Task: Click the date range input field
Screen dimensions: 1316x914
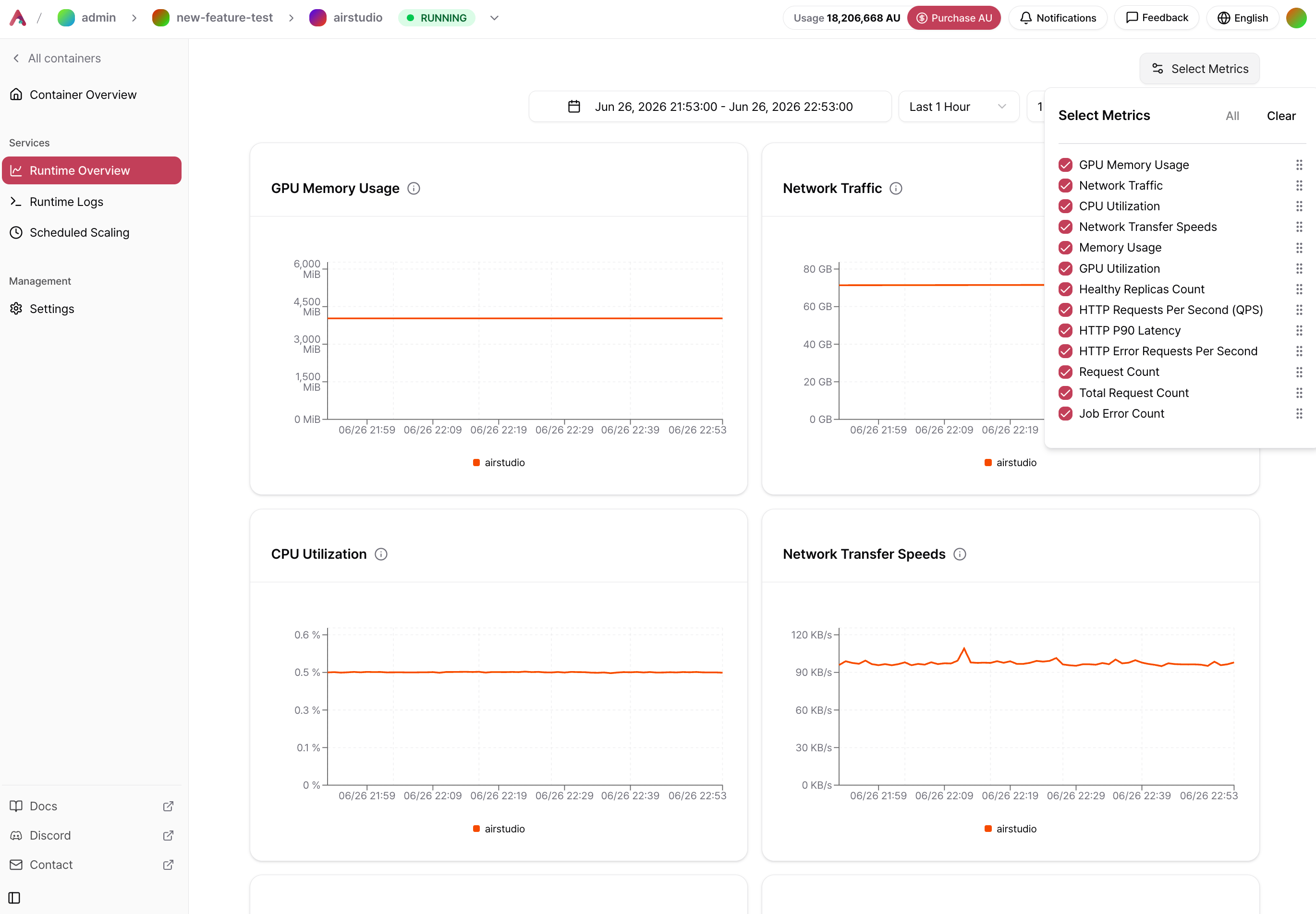Action: pyautogui.click(x=710, y=107)
